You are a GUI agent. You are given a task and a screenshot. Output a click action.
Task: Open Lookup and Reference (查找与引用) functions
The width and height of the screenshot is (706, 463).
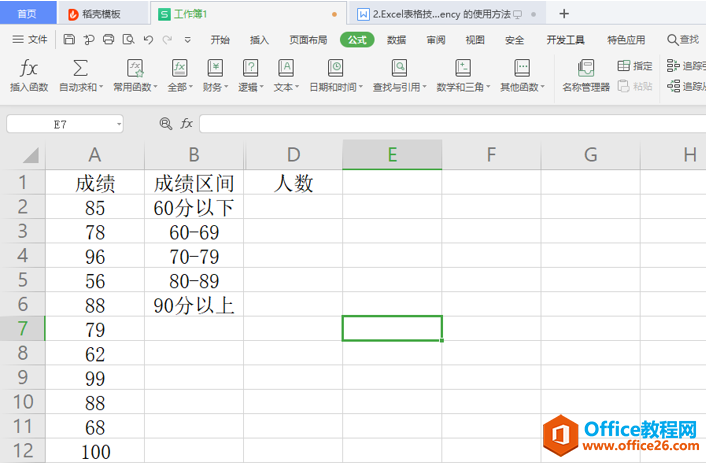[x=399, y=75]
